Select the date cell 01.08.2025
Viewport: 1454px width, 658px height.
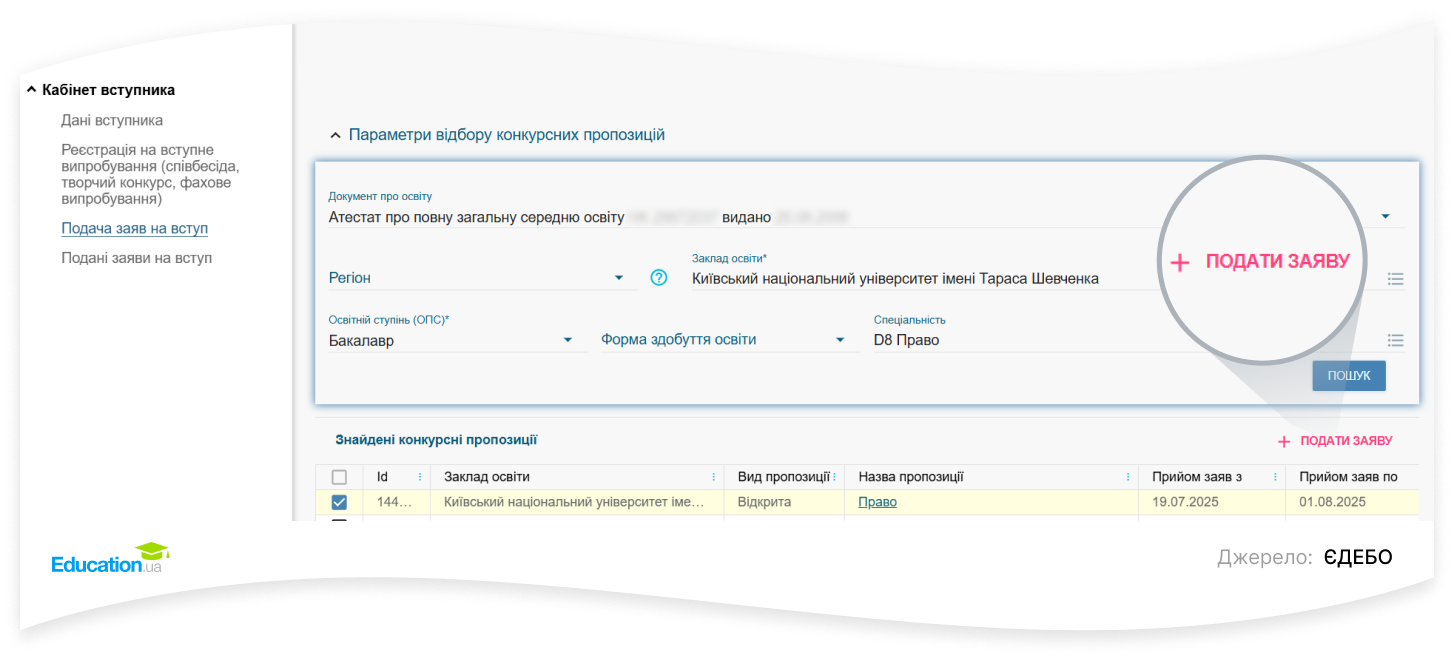click(1352, 502)
